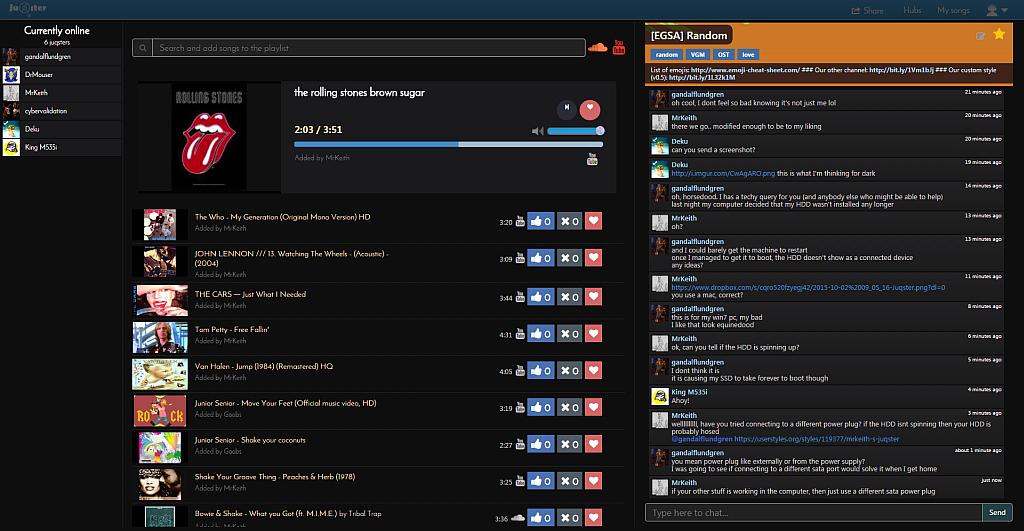Adjust the volume slider
This screenshot has height=531, width=1024.
pos(575,131)
